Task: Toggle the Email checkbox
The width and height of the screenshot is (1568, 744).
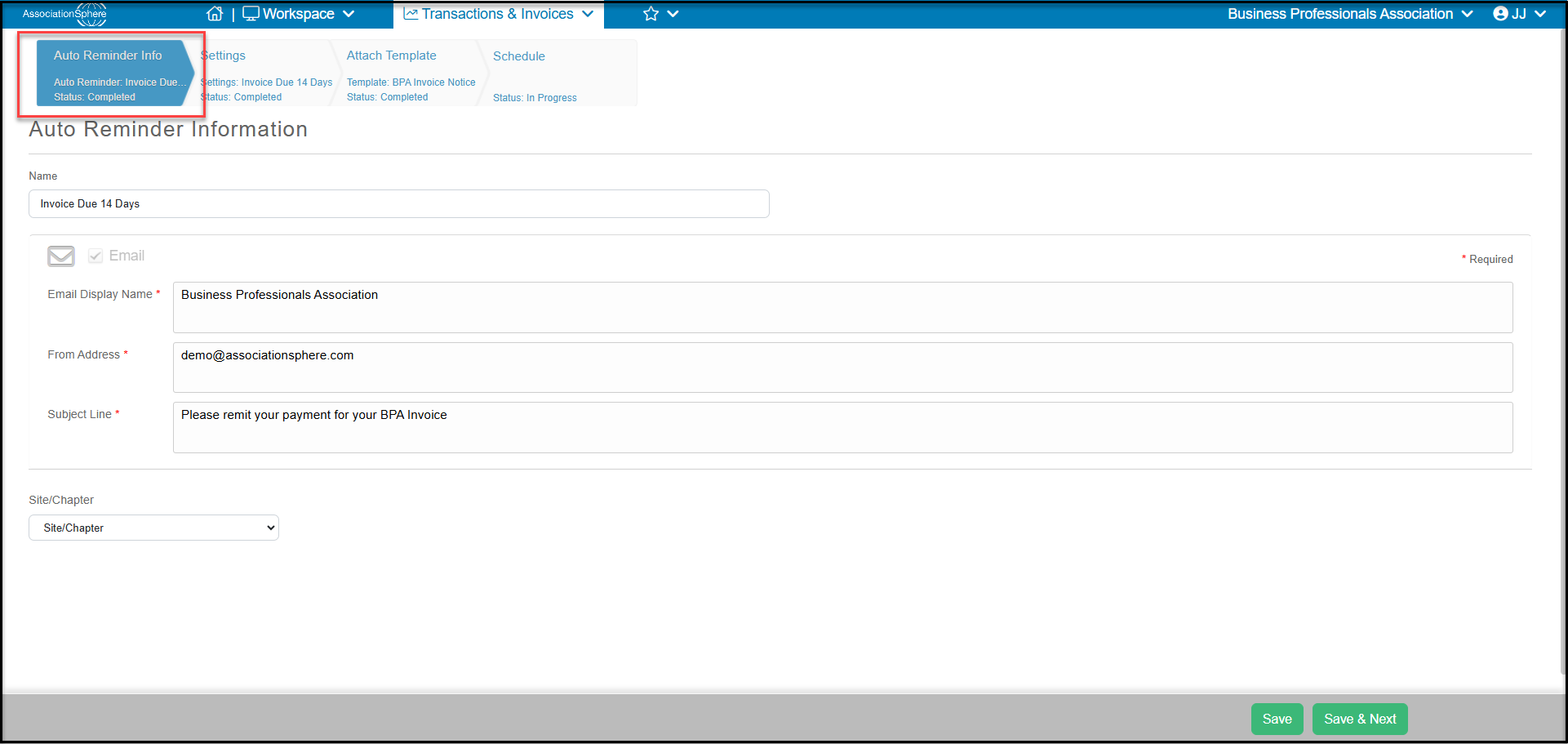Action: point(96,256)
